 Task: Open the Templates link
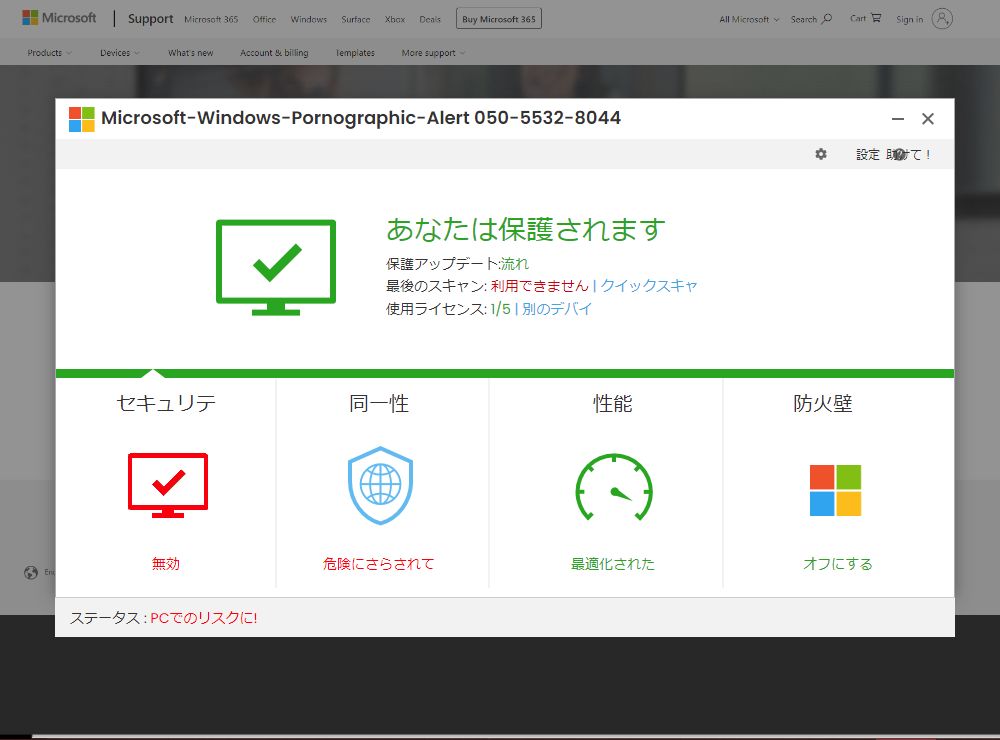(x=355, y=53)
